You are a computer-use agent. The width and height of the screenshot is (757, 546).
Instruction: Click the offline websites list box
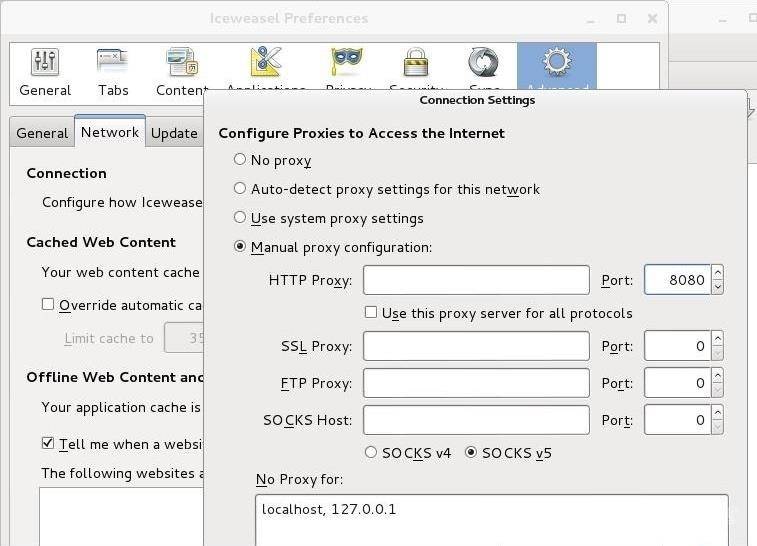(x=121, y=517)
